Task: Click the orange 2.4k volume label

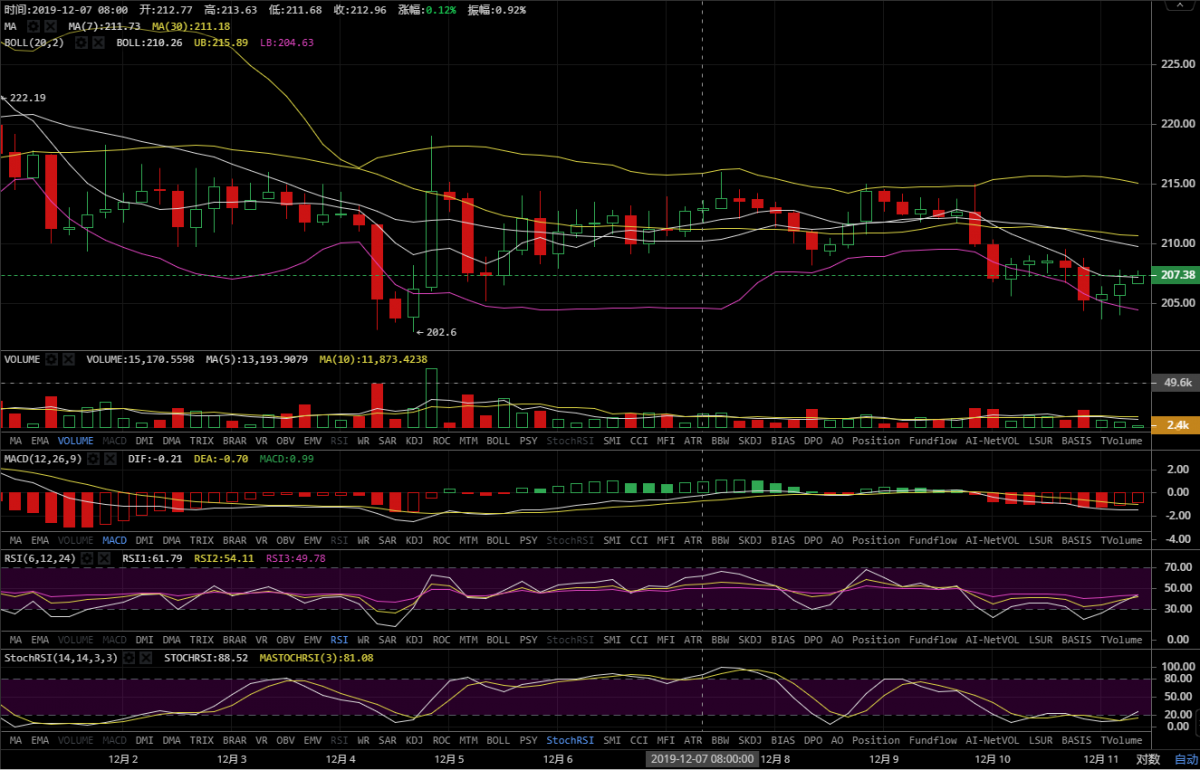Action: tap(1174, 425)
